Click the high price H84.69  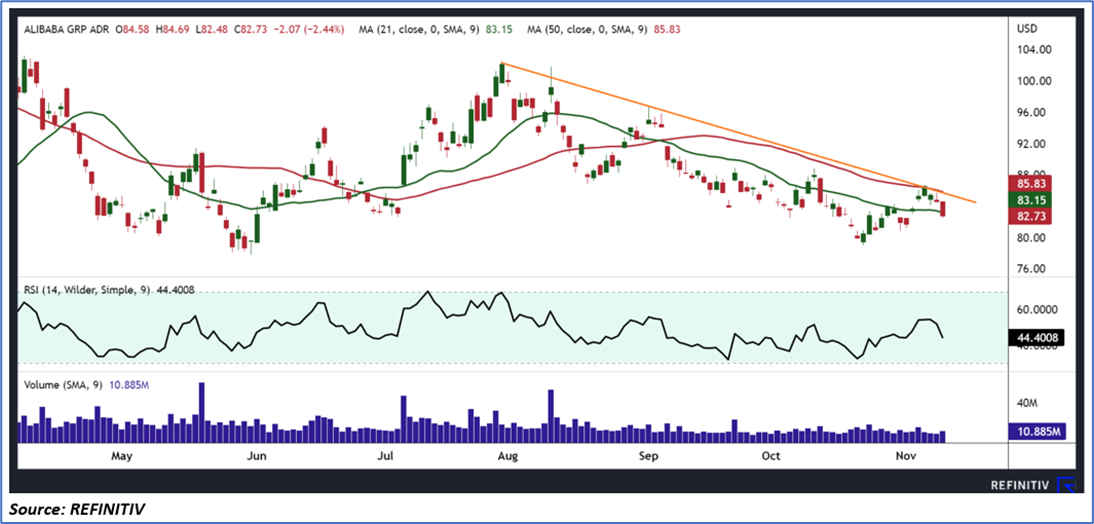click(x=172, y=30)
